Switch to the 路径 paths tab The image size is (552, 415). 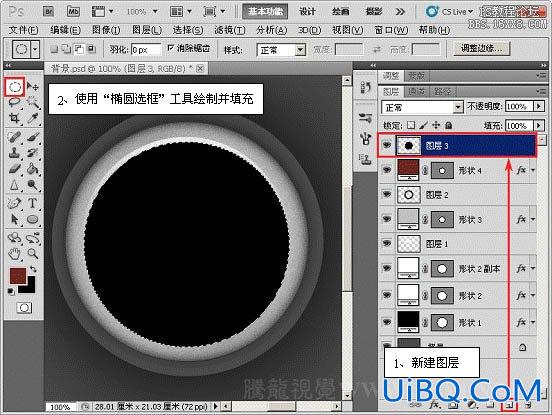pos(442,92)
